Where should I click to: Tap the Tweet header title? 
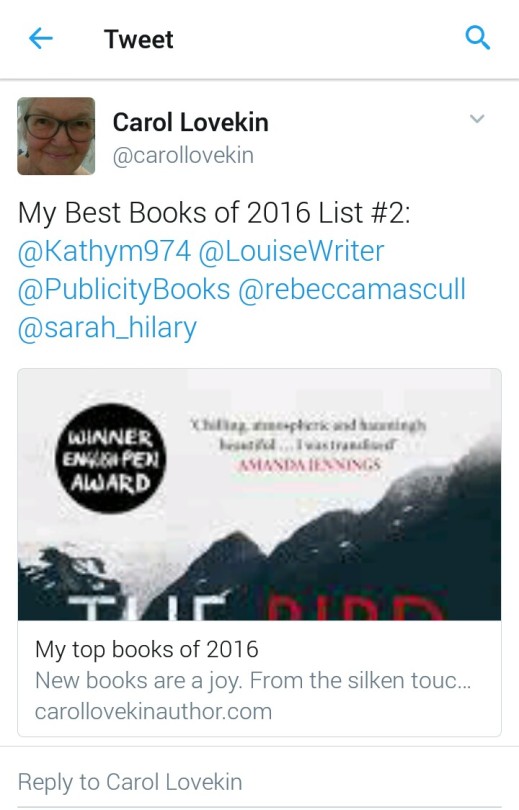pos(138,39)
